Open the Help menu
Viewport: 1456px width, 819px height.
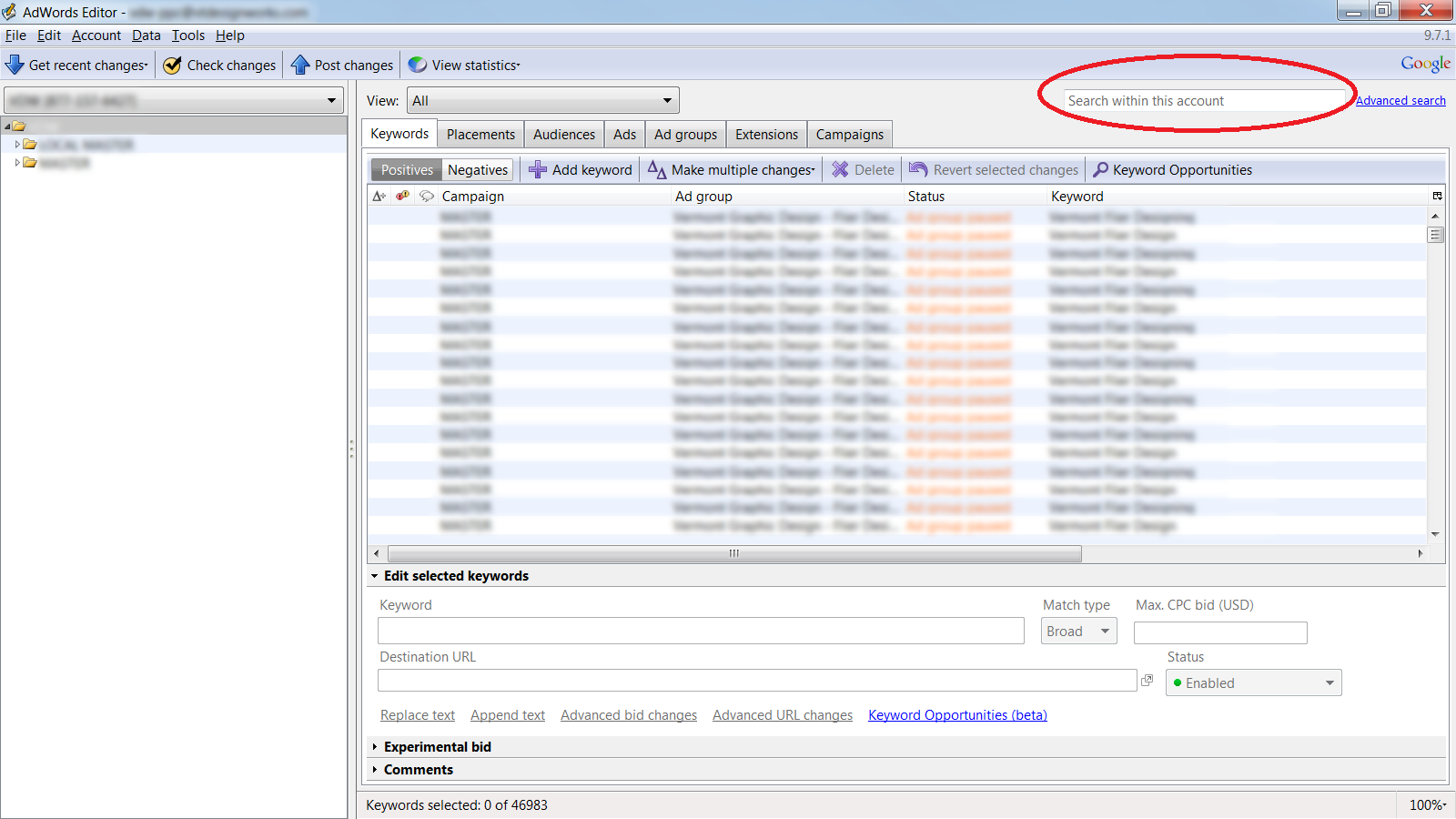coord(230,35)
